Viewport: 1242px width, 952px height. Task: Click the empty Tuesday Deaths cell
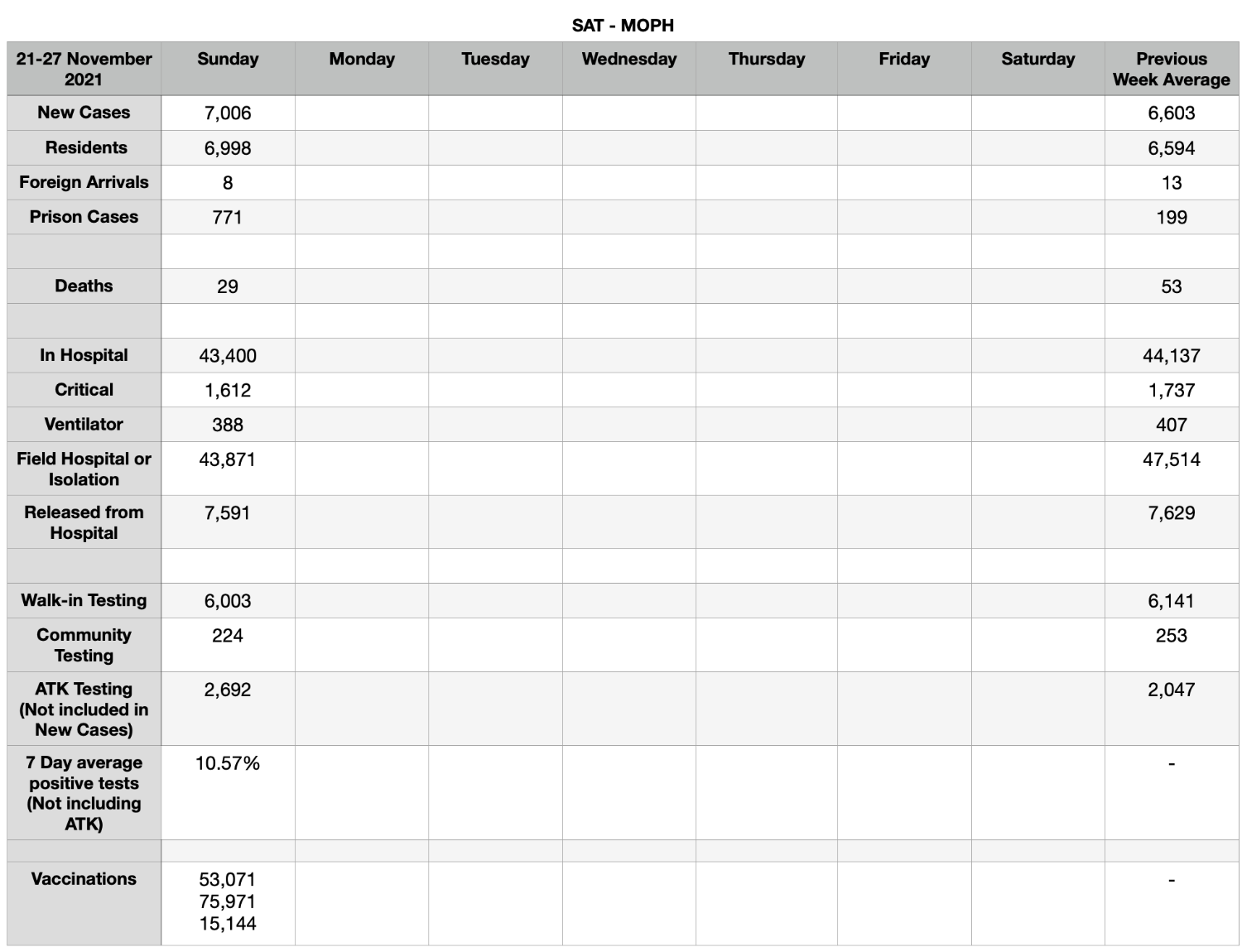click(x=495, y=286)
